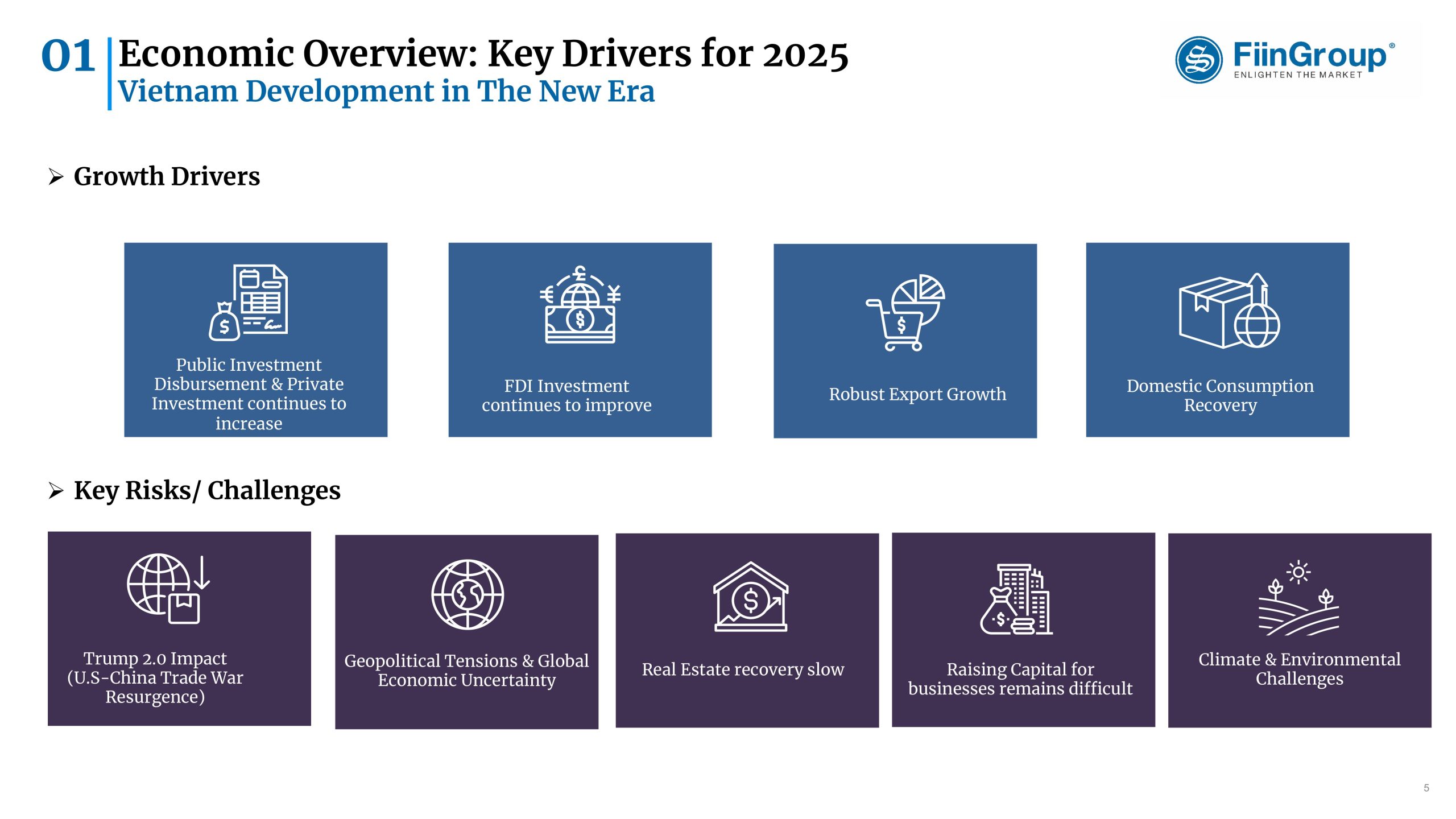Click the arrow bullet beside Key Risks/ Challenges
Viewport: 1456px width, 819px height.
point(56,490)
